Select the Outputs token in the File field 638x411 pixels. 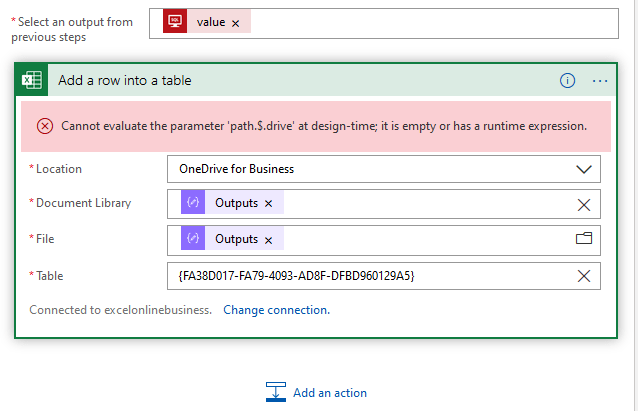(236, 240)
